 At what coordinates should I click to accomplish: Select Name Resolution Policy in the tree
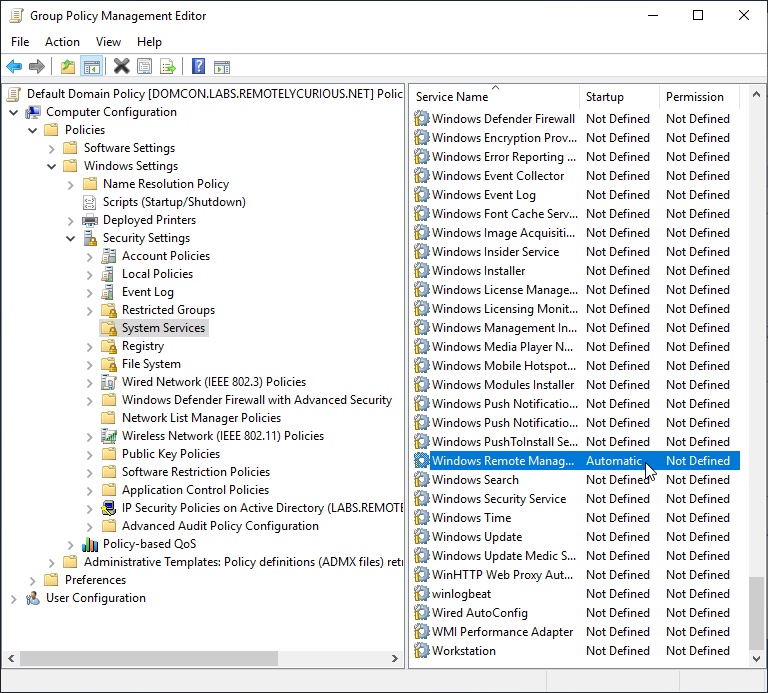[x=166, y=184]
